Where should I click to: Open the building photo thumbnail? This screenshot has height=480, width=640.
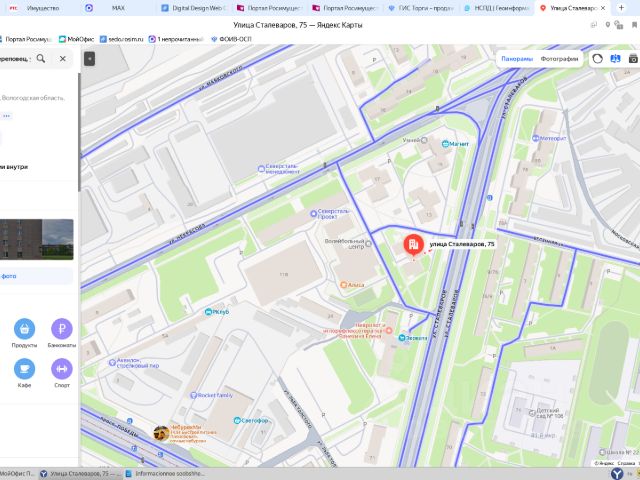[x=37, y=239]
